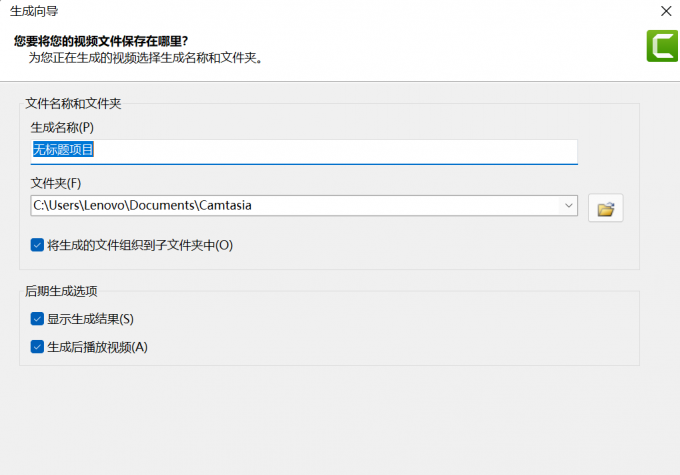This screenshot has width=680, height=475.
Task: Expand the 文件夹 path dropdown arrow
Action: [x=569, y=206]
